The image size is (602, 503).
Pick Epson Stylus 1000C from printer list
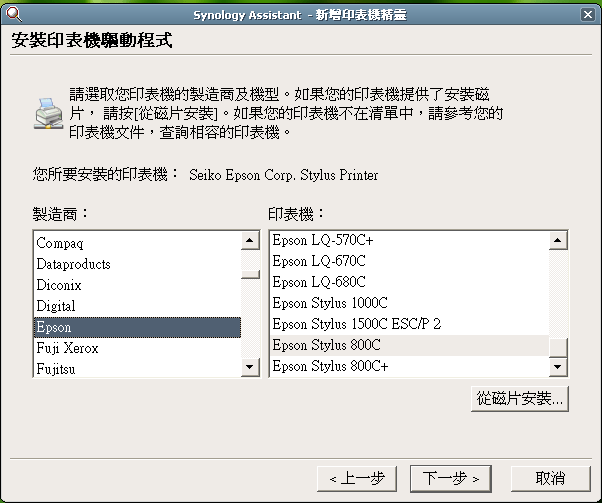point(410,303)
